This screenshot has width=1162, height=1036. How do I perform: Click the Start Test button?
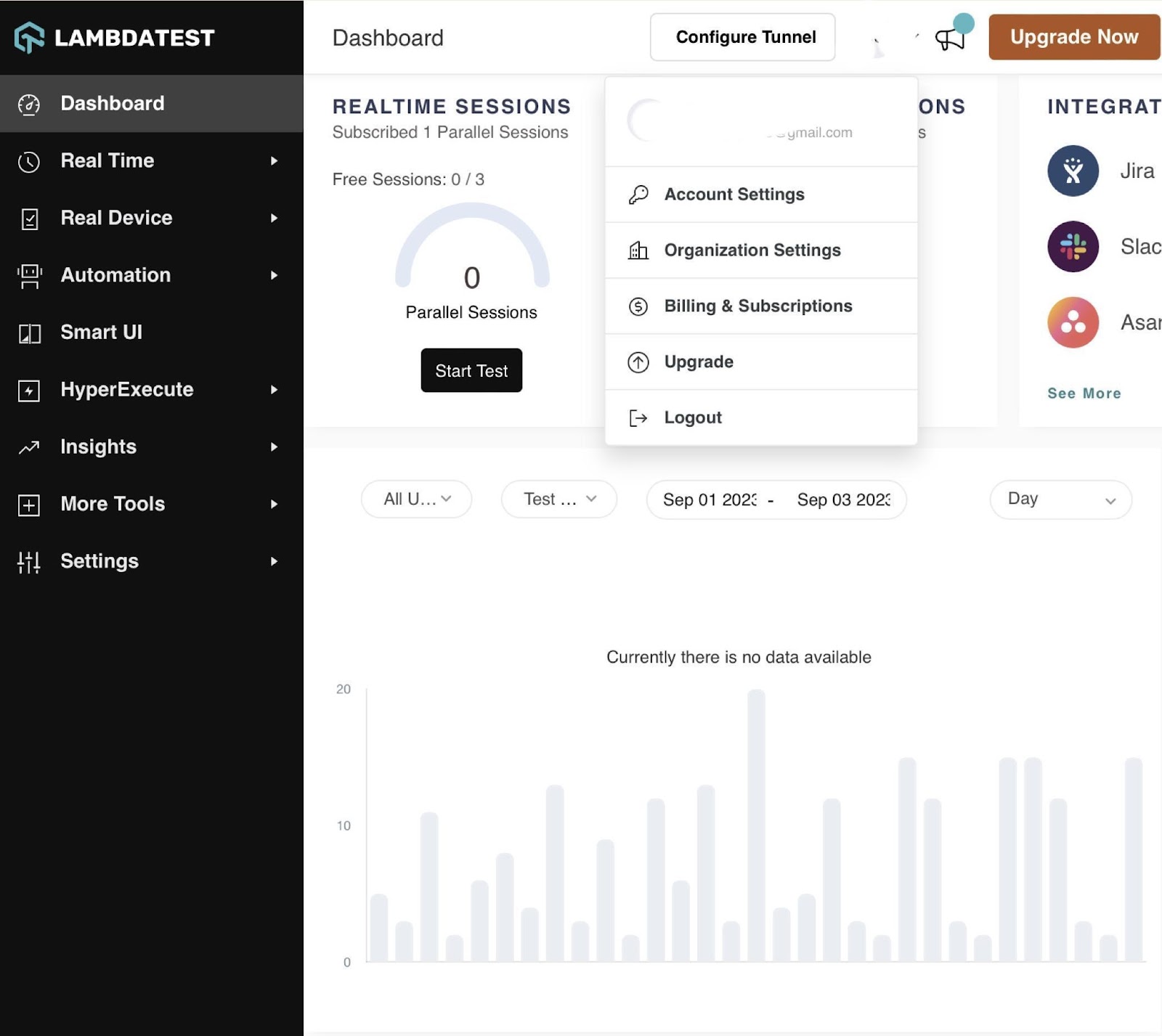click(x=471, y=370)
